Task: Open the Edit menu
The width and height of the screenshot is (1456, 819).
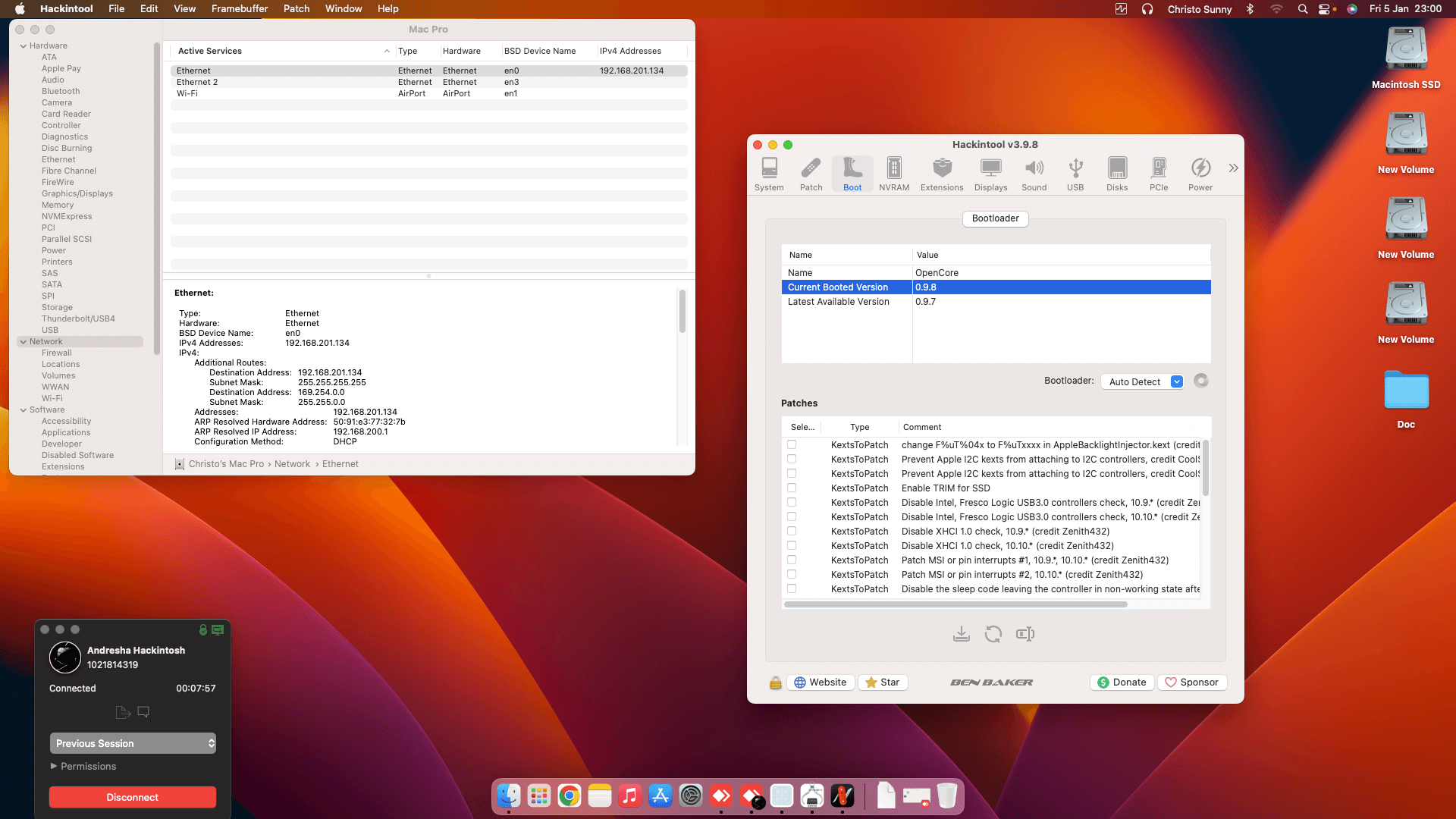Action: pos(149,9)
